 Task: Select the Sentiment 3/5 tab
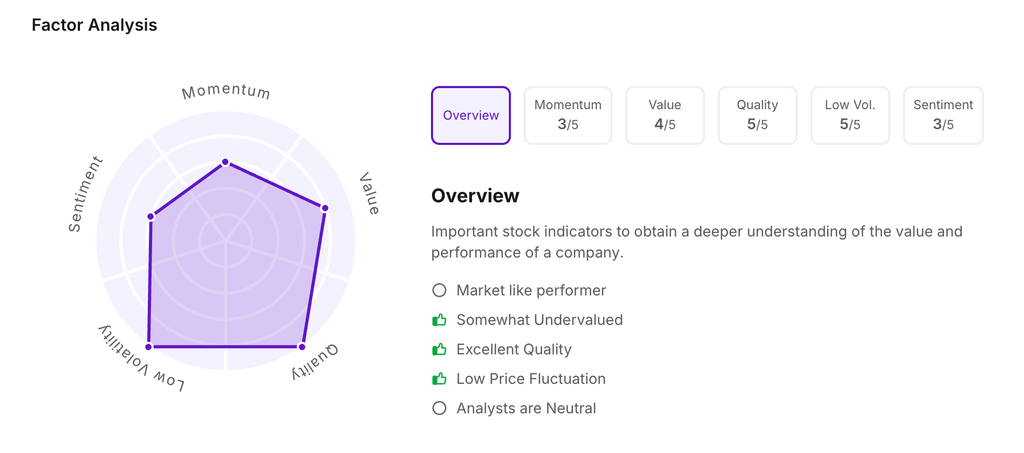tap(943, 115)
